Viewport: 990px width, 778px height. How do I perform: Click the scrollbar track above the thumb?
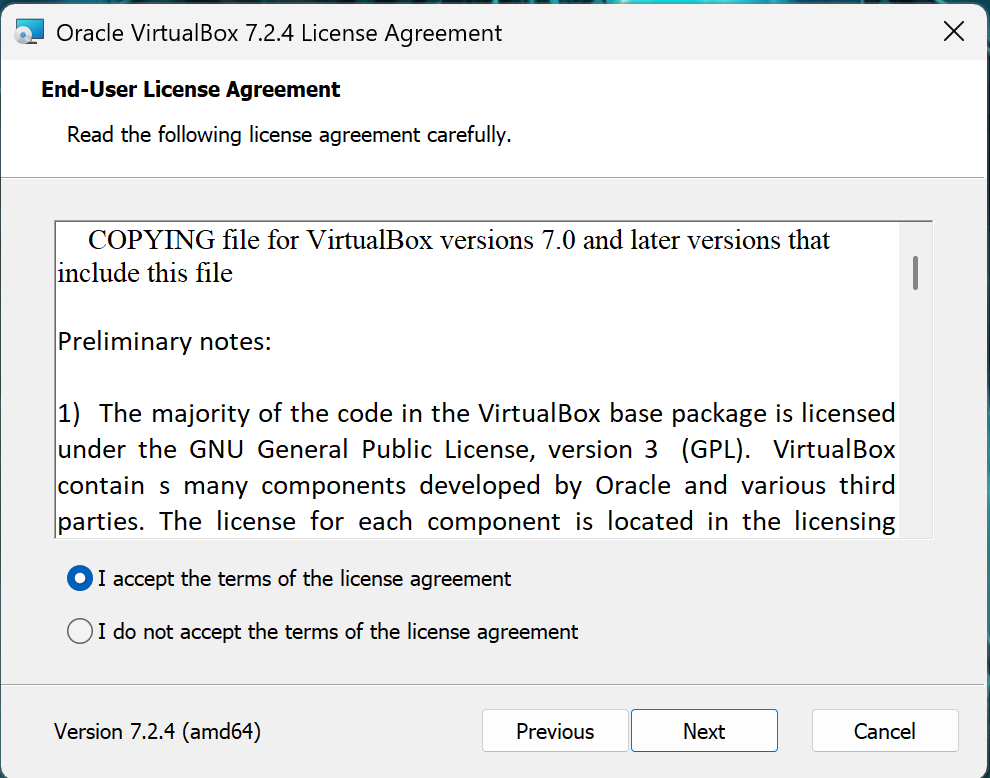click(x=915, y=239)
